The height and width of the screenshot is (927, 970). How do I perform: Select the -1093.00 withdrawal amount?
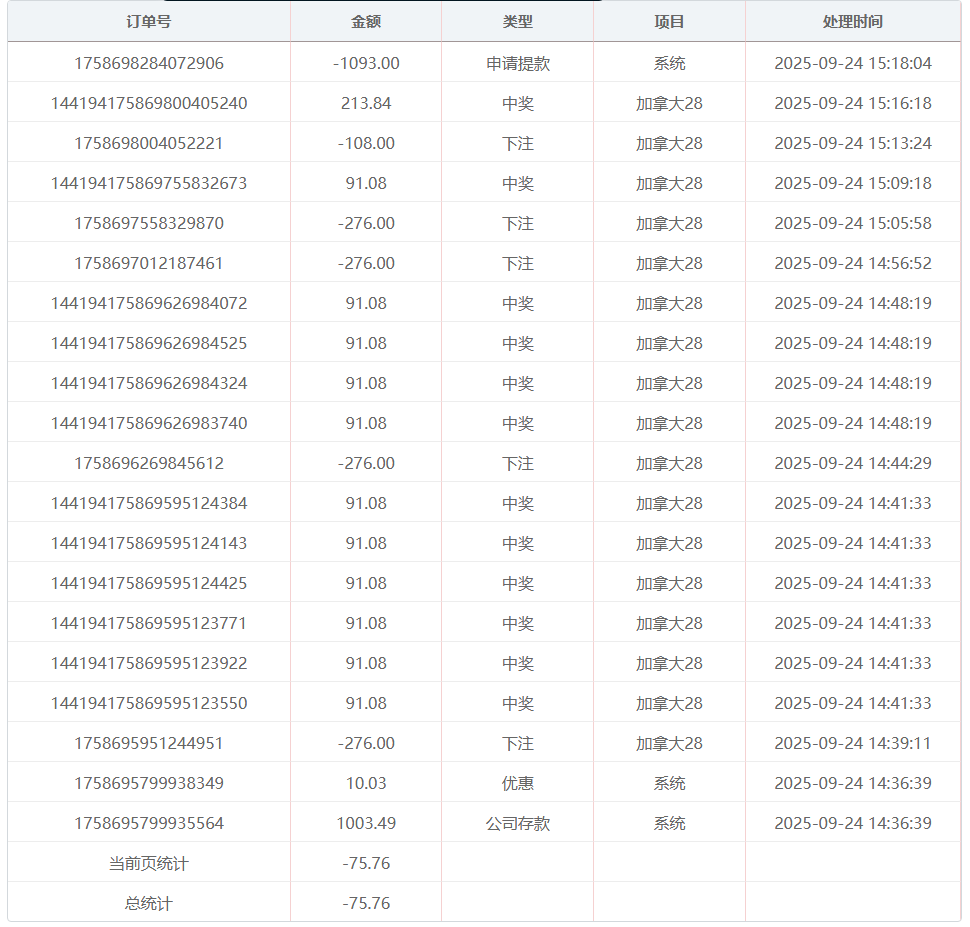coord(365,61)
